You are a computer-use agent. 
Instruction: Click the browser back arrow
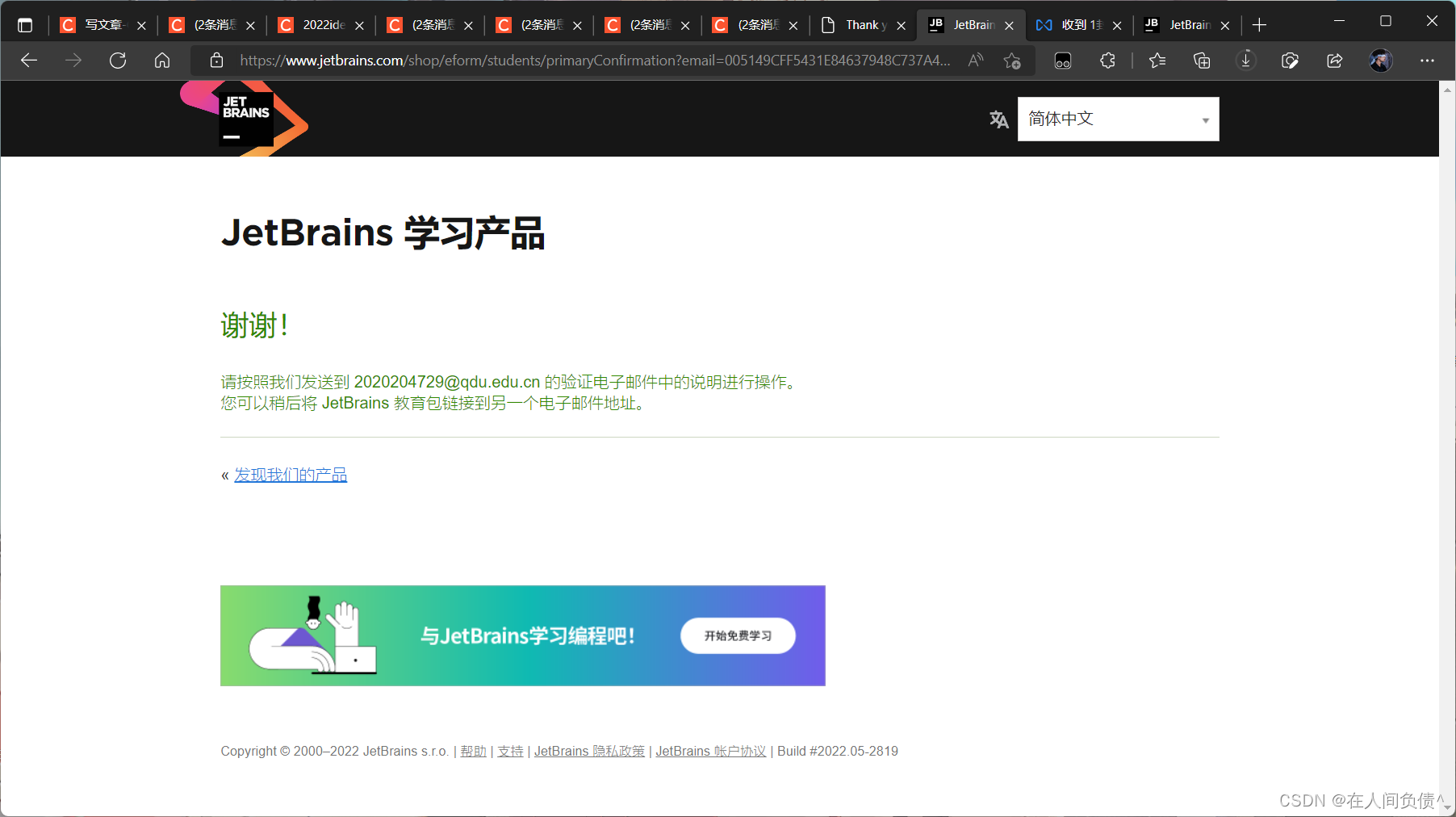coord(29,61)
